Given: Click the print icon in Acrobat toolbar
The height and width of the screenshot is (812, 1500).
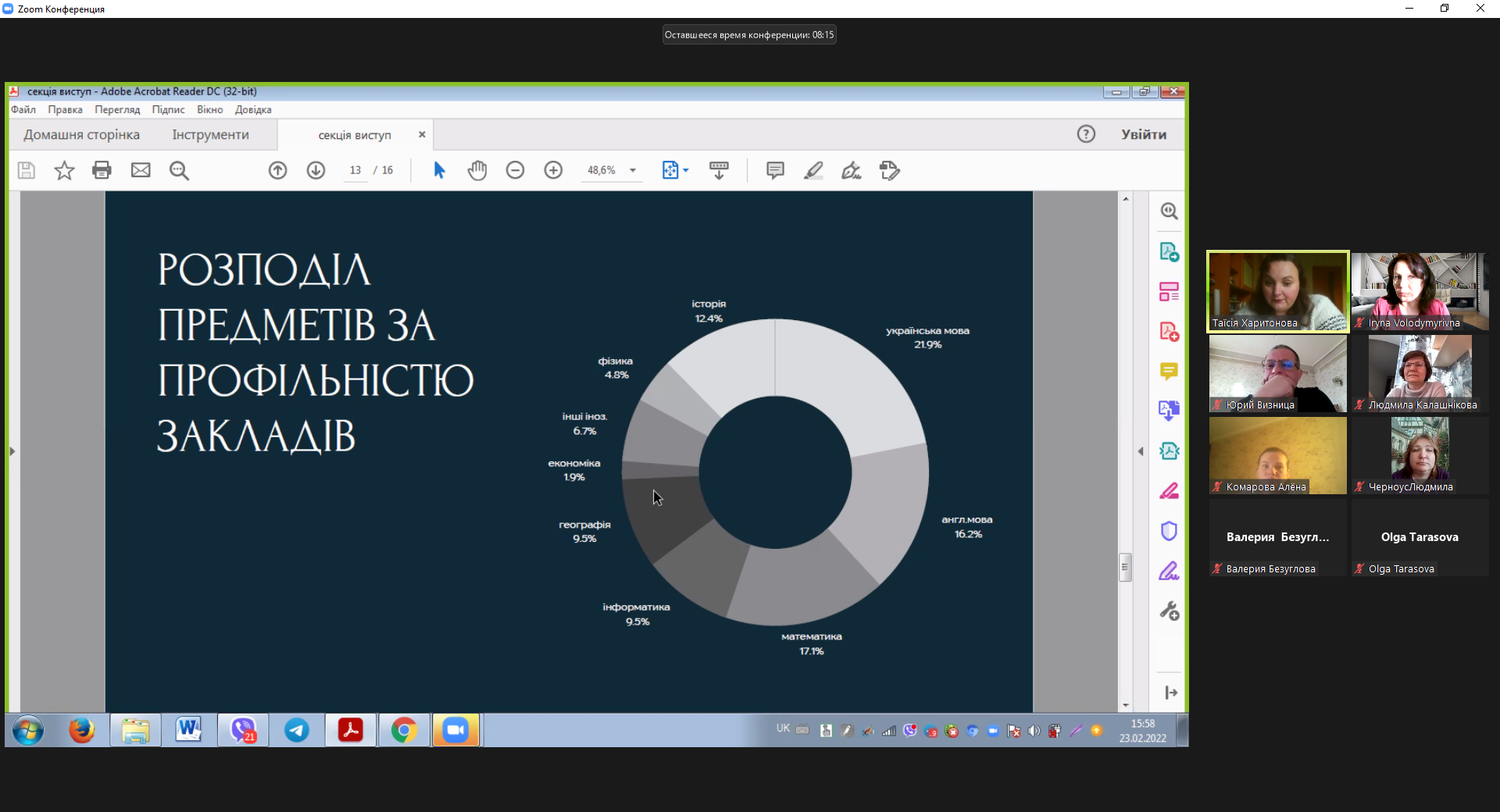Looking at the screenshot, I should click(x=102, y=170).
